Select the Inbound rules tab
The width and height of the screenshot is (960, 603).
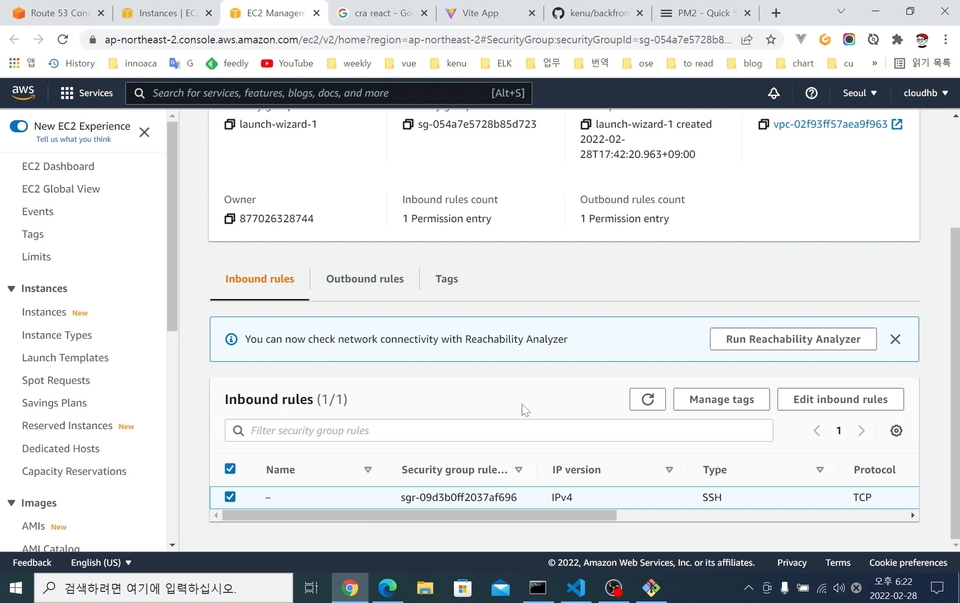tap(260, 279)
